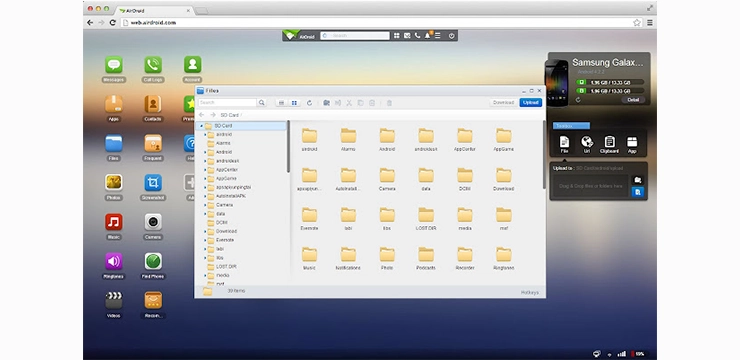
Task: Open the Contacts desktop icon
Action: point(153,104)
